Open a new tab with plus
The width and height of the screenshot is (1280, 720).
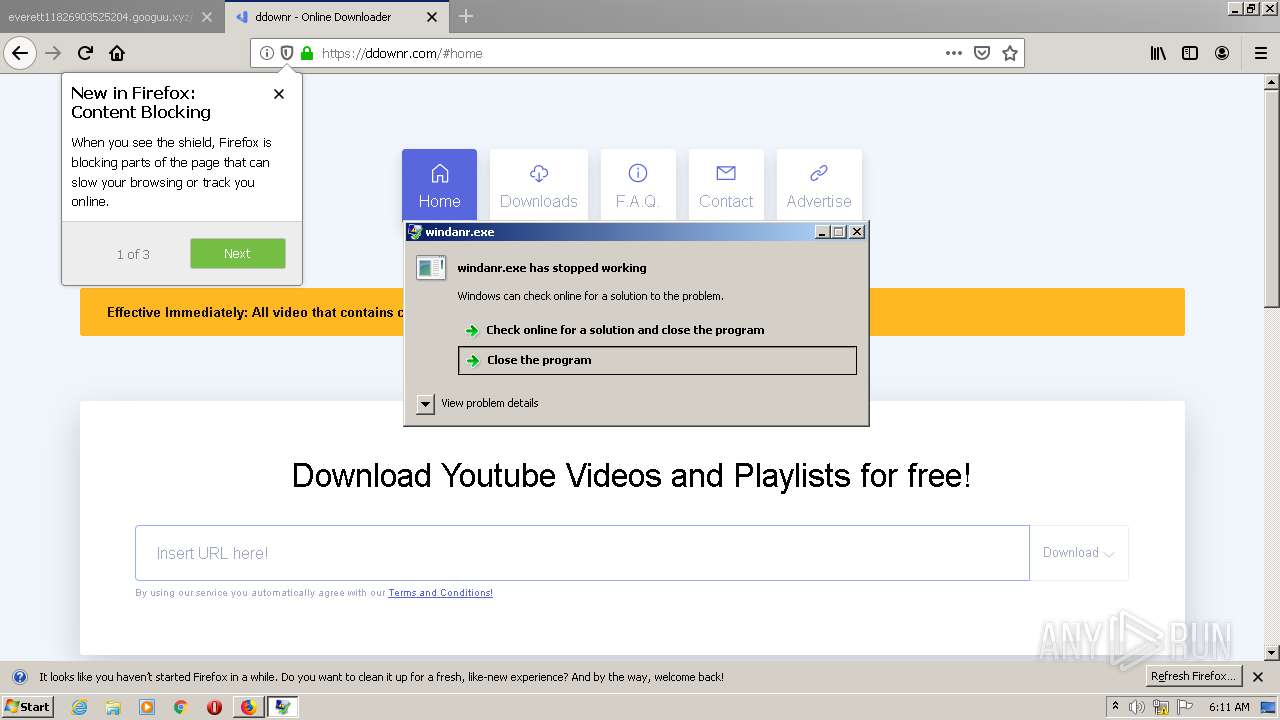[x=466, y=16]
